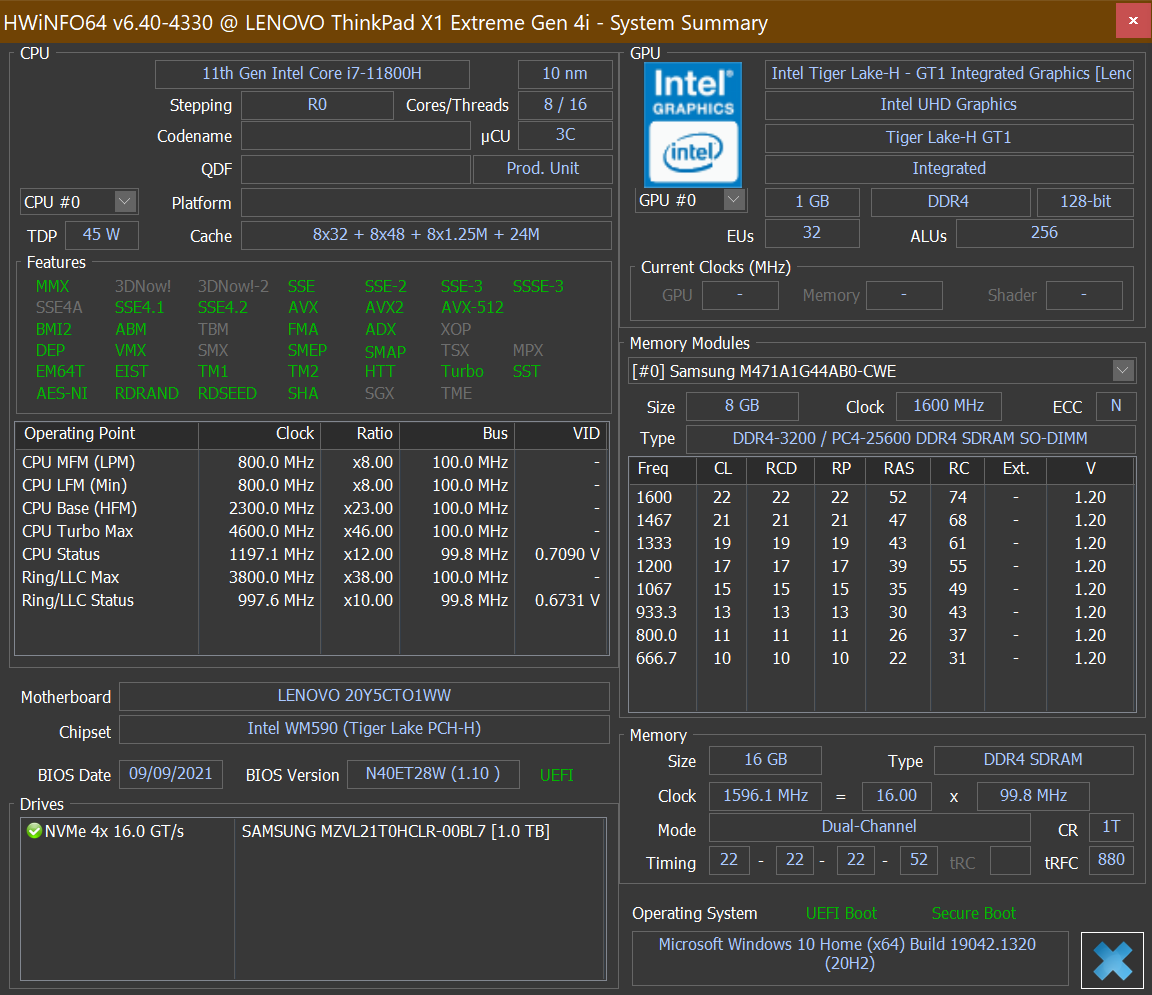Click the Shader clock field
Image resolution: width=1152 pixels, height=995 pixels.
point(1084,295)
